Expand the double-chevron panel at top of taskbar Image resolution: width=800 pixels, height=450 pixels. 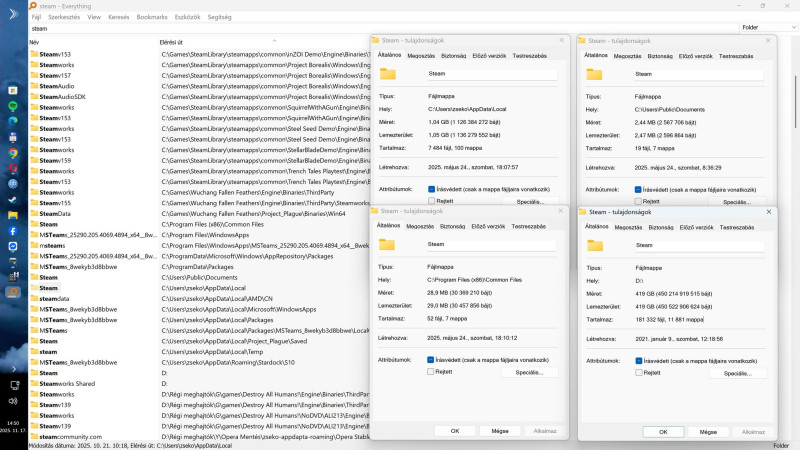14,14
